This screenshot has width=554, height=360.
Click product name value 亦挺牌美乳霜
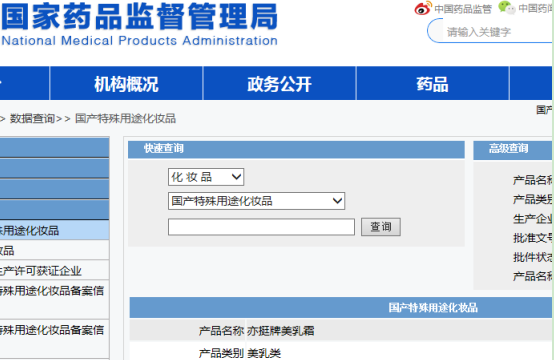pos(281,331)
